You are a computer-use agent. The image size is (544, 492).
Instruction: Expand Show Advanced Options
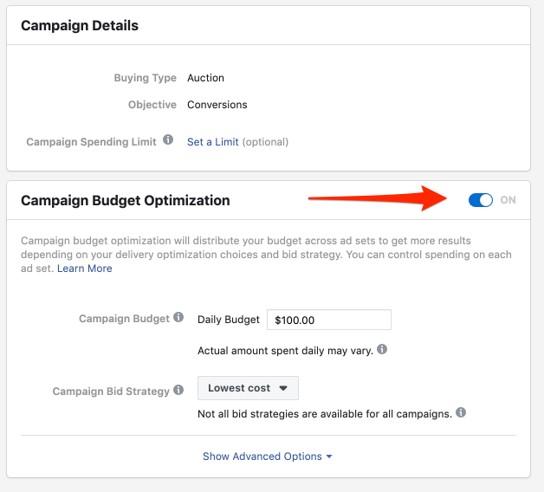267,456
